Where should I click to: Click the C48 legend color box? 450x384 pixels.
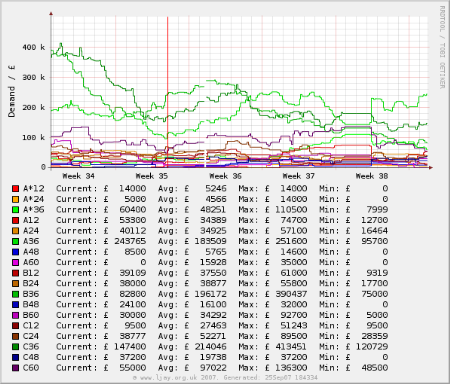tap(15, 357)
